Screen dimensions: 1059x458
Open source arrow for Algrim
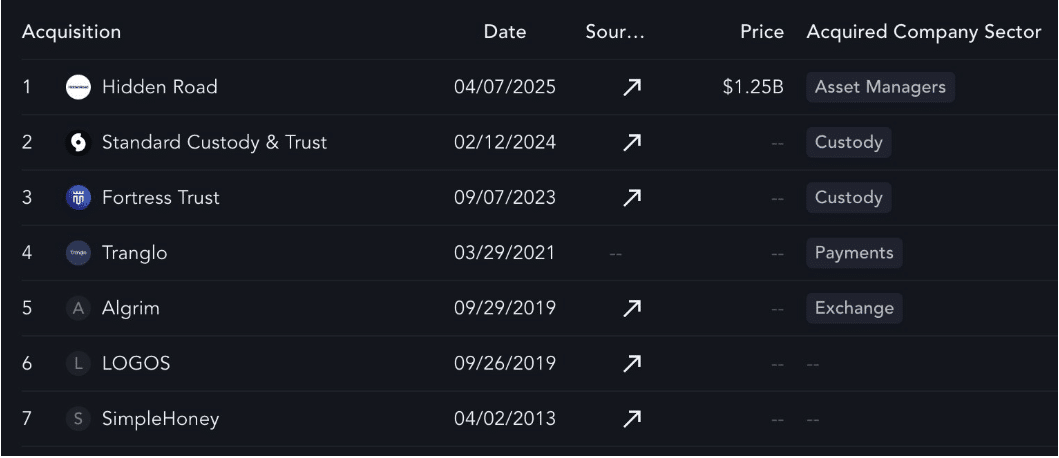point(631,309)
